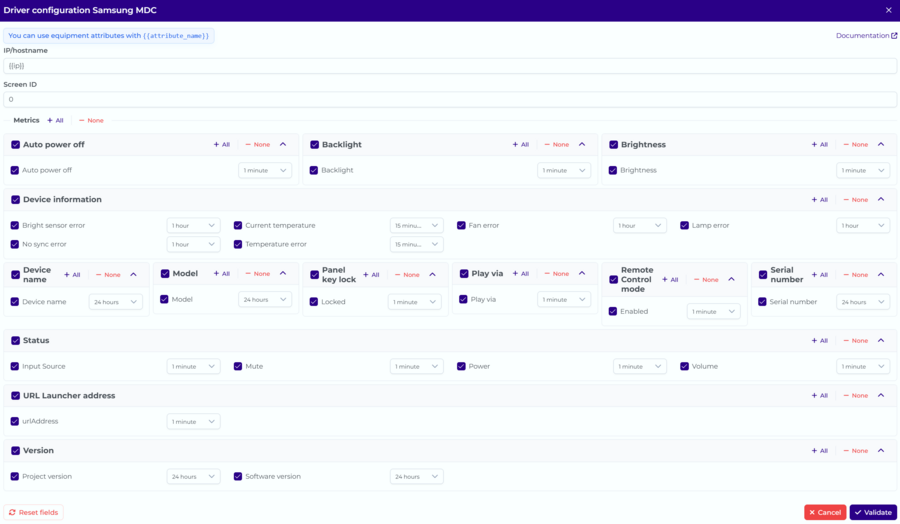Collapse the Device name section
This screenshot has height=524, width=900.
(x=133, y=275)
